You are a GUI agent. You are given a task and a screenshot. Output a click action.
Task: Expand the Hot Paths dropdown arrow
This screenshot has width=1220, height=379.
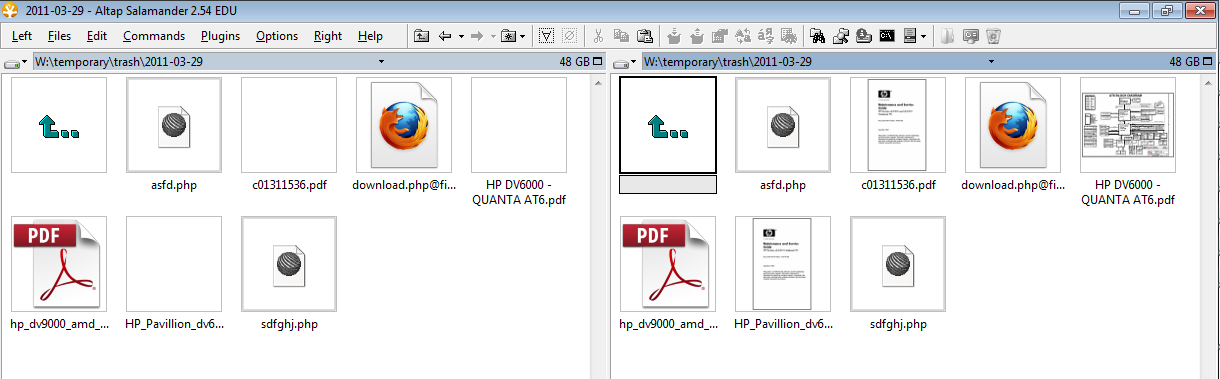(x=522, y=36)
